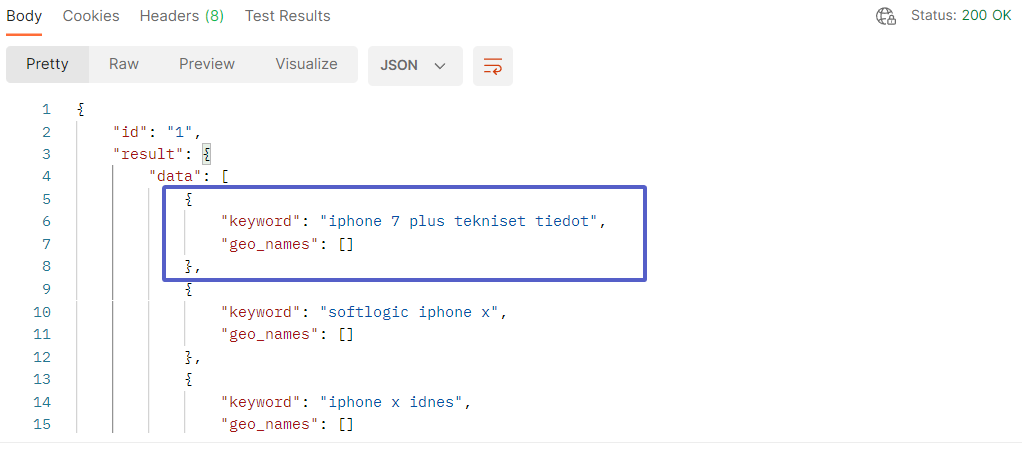Click the "softlogic iphone x" keyword value
The height and width of the screenshot is (454, 1022).
[408, 312]
